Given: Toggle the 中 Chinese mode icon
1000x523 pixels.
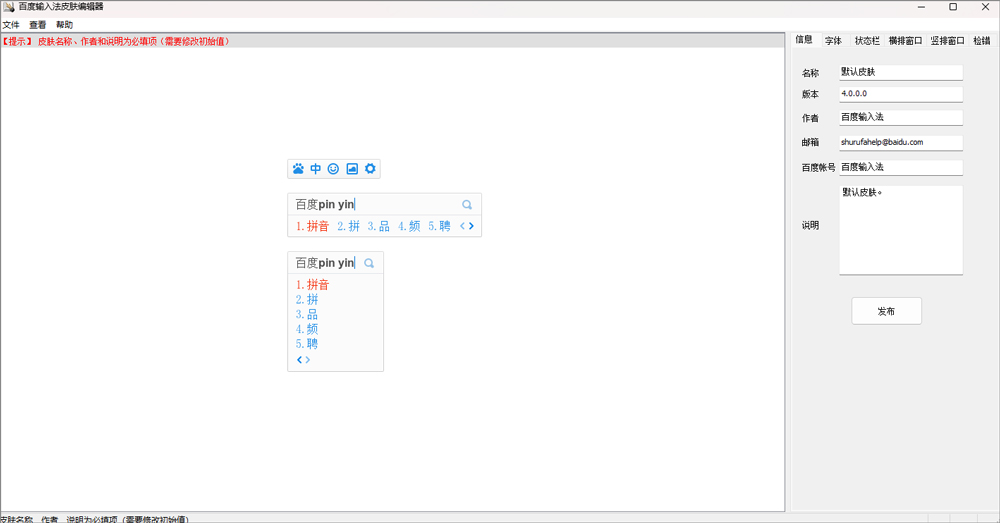Looking at the screenshot, I should pyautogui.click(x=316, y=169).
